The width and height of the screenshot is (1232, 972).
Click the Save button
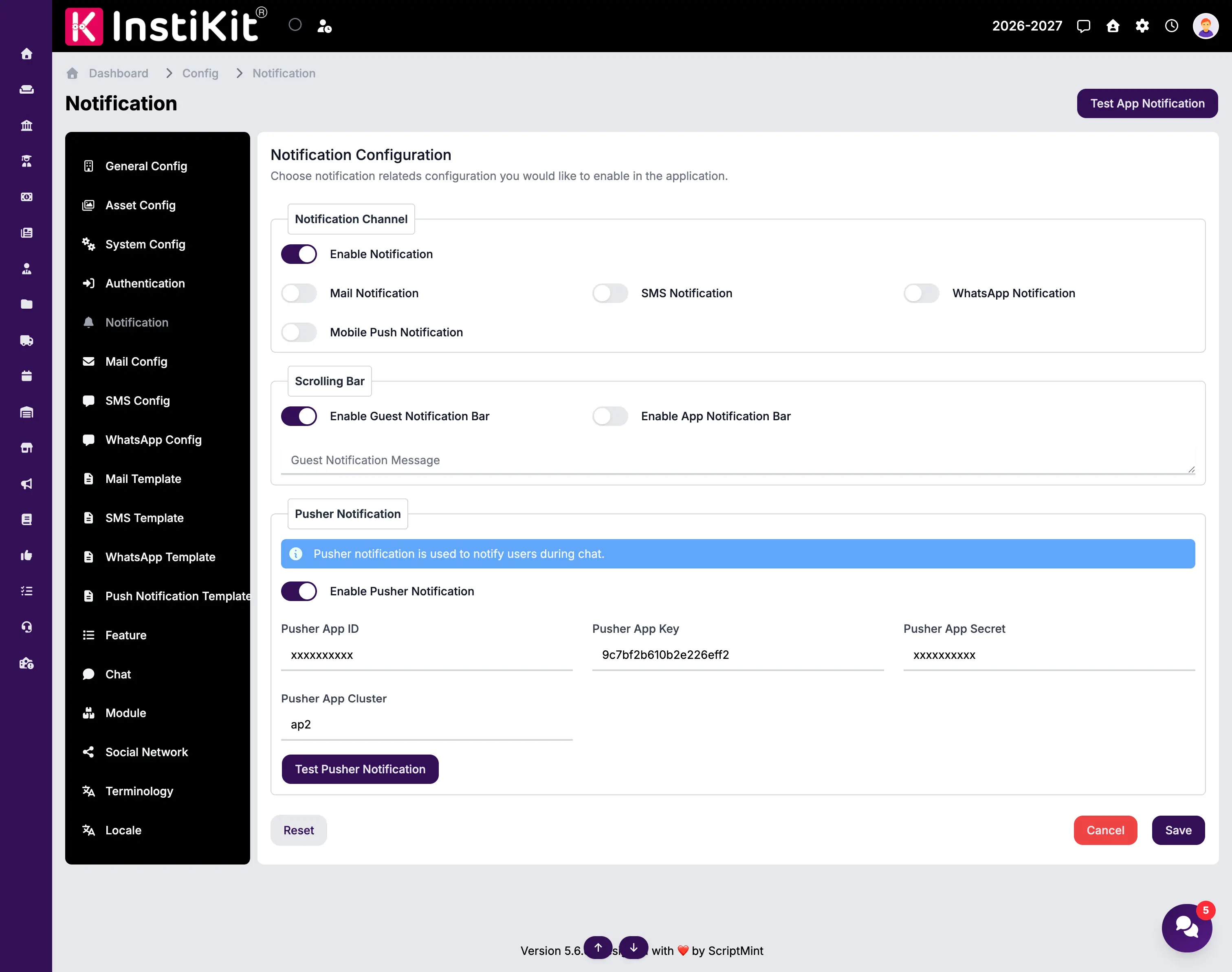[1178, 830]
